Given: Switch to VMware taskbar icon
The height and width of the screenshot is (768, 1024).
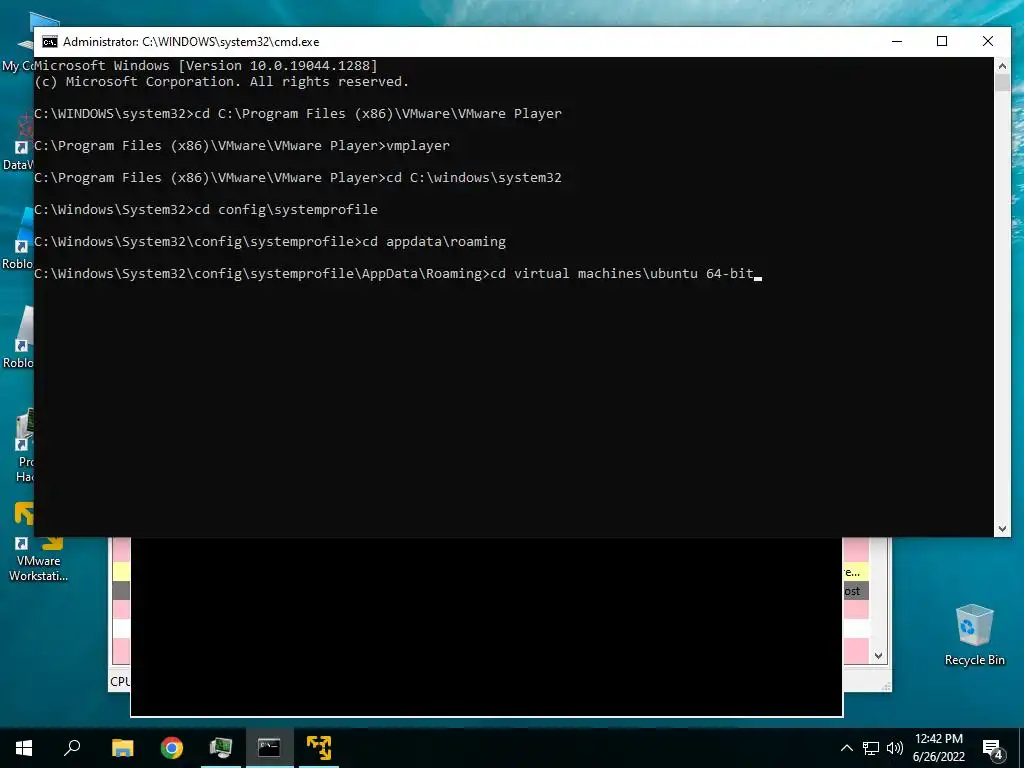Looking at the screenshot, I should click(x=319, y=748).
